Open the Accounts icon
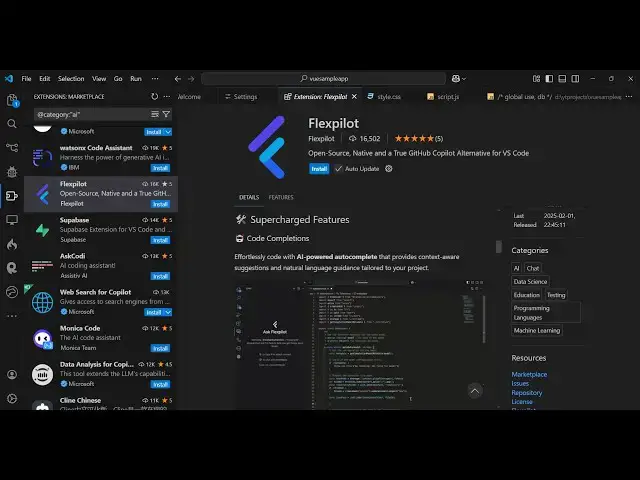This screenshot has width=640, height=480. (x=12, y=375)
